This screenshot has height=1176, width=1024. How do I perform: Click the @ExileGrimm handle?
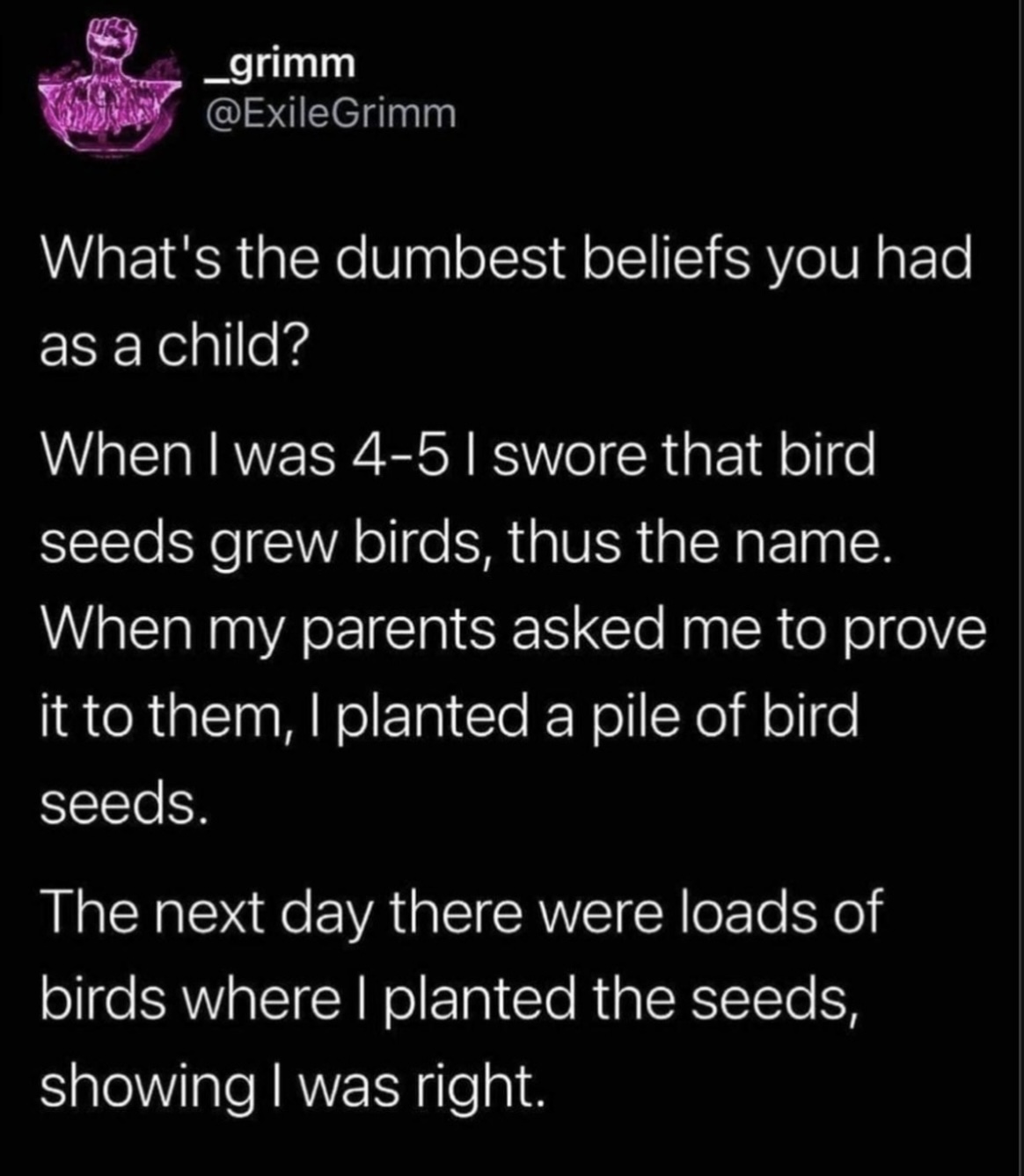click(330, 113)
